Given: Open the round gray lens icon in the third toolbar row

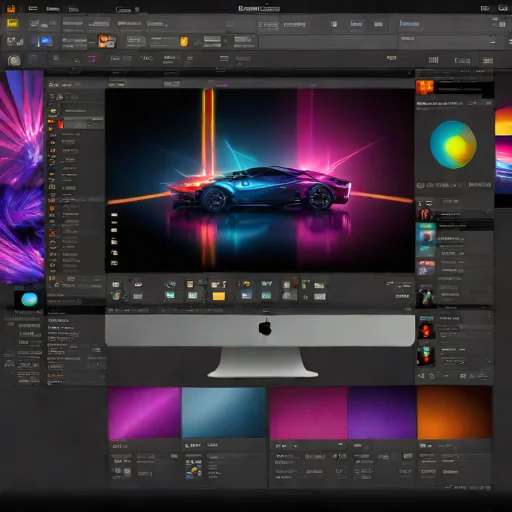Looking at the screenshot, I should (14, 61).
